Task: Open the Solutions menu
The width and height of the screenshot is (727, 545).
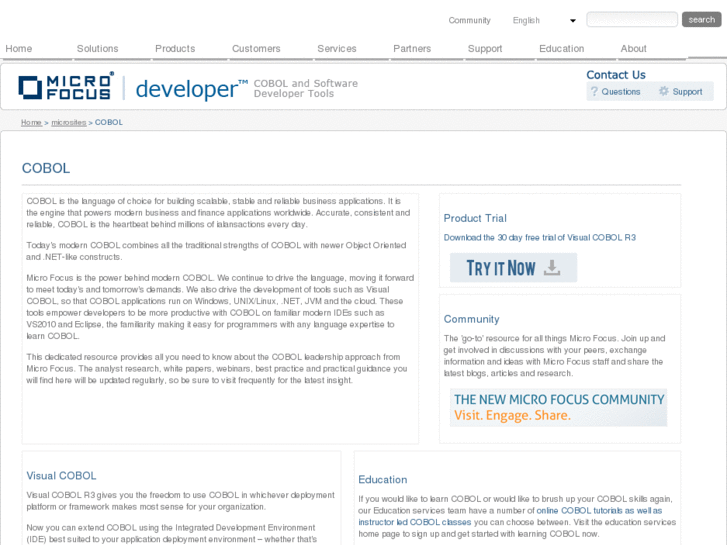Action: coord(97,48)
